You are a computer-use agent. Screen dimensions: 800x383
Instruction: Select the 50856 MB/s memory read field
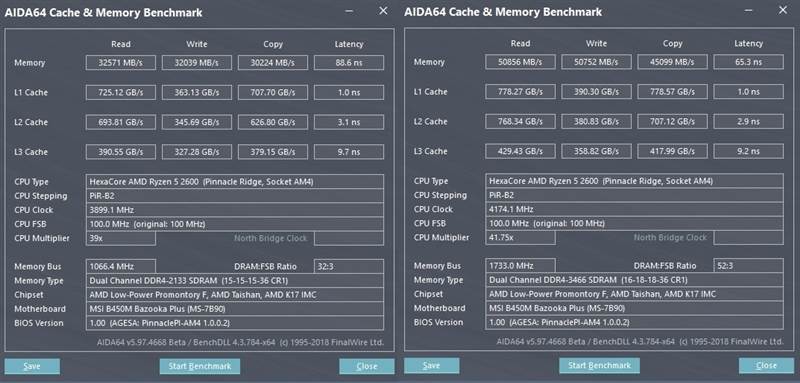click(520, 62)
